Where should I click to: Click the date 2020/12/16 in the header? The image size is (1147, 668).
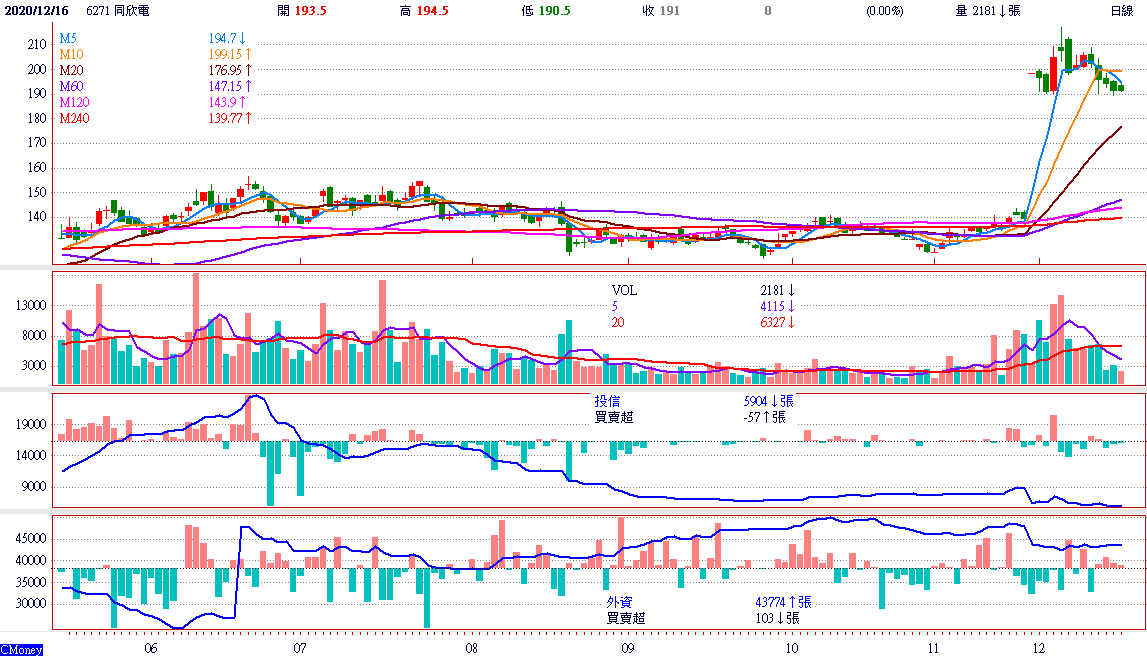click(x=36, y=11)
